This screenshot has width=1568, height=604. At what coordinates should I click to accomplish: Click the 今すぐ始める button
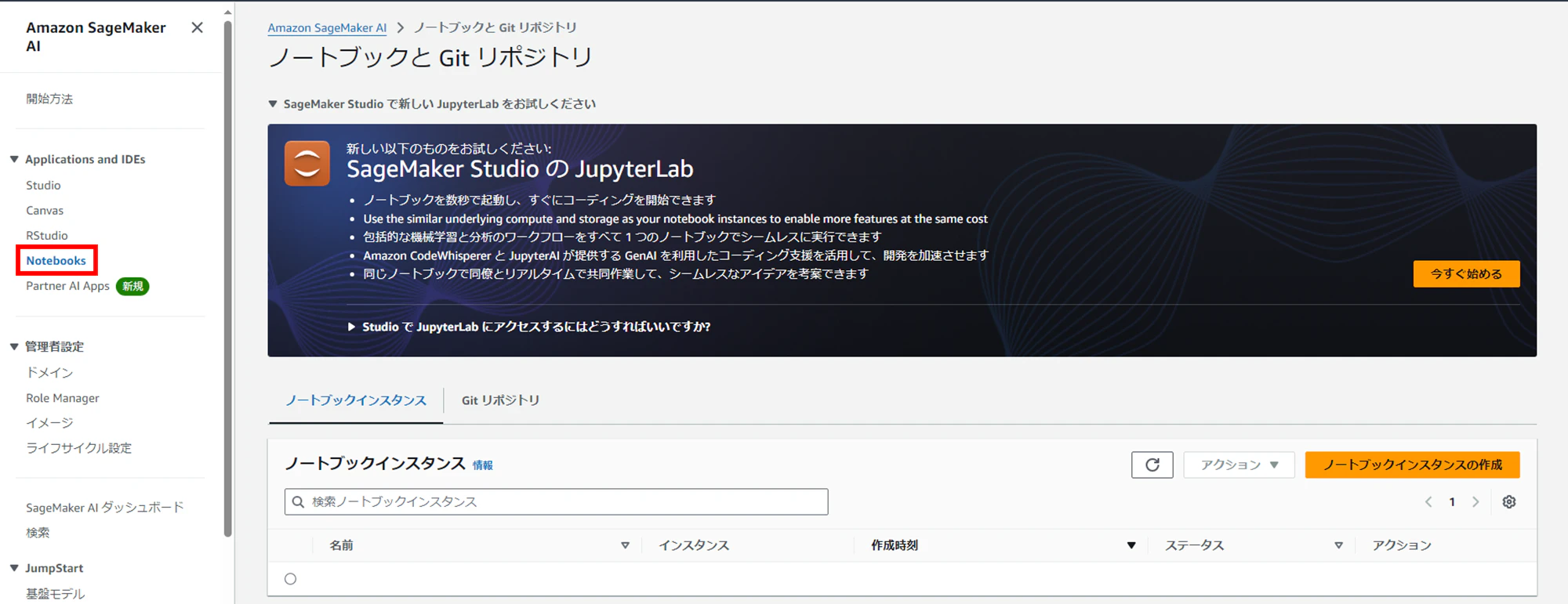(1466, 274)
